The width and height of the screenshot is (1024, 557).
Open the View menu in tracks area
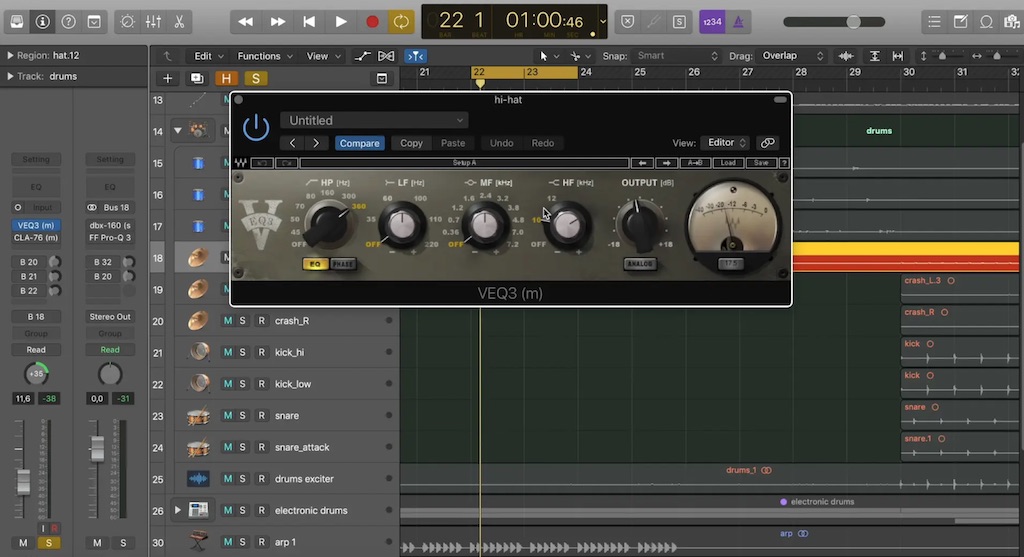323,56
